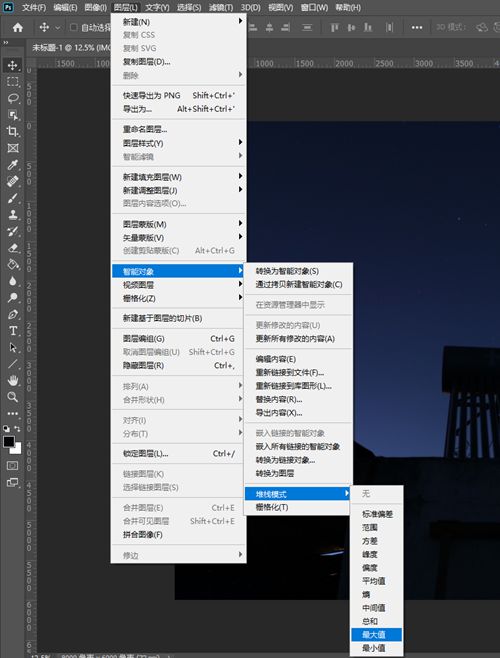Expand the 新建调整图层(J) submenu

[179, 191]
